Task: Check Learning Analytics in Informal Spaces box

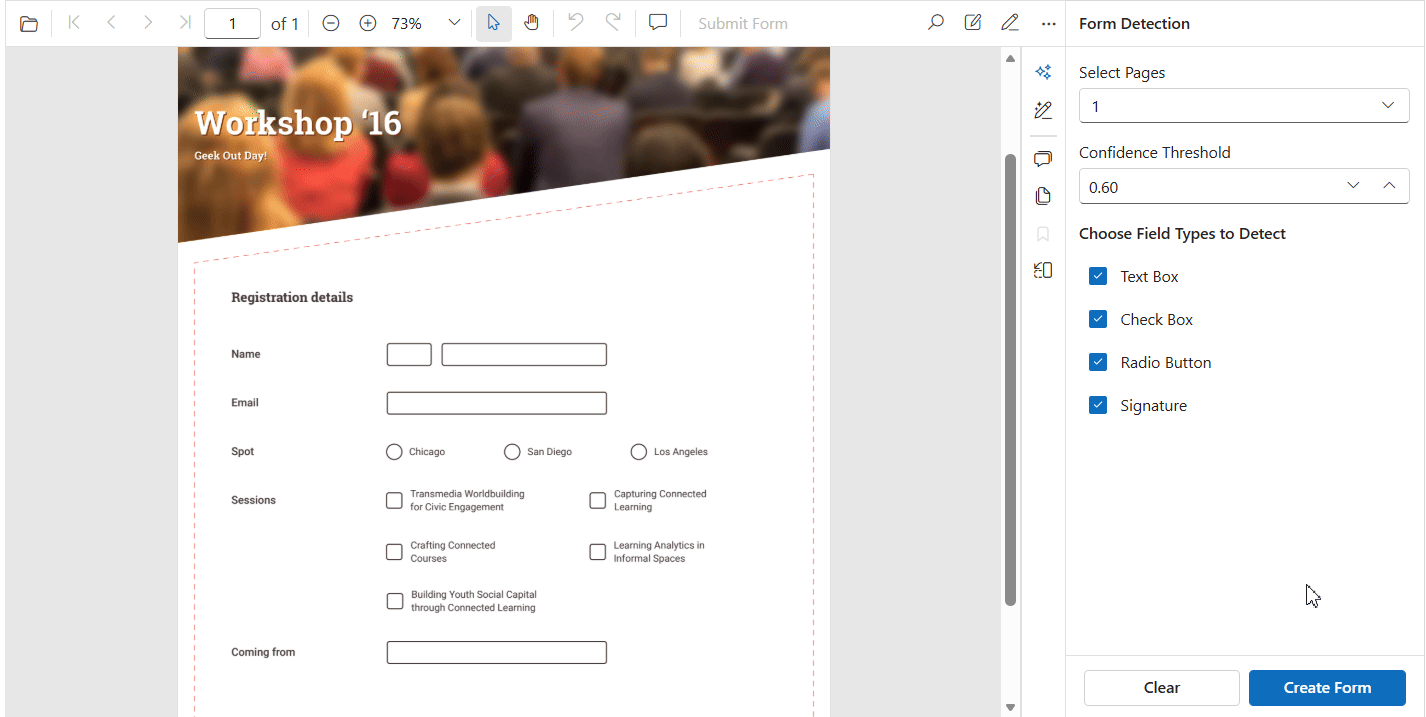Action: (x=598, y=552)
